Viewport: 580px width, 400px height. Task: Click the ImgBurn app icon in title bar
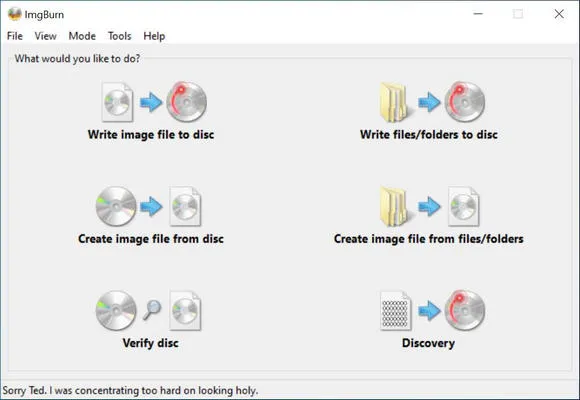[x=14, y=14]
